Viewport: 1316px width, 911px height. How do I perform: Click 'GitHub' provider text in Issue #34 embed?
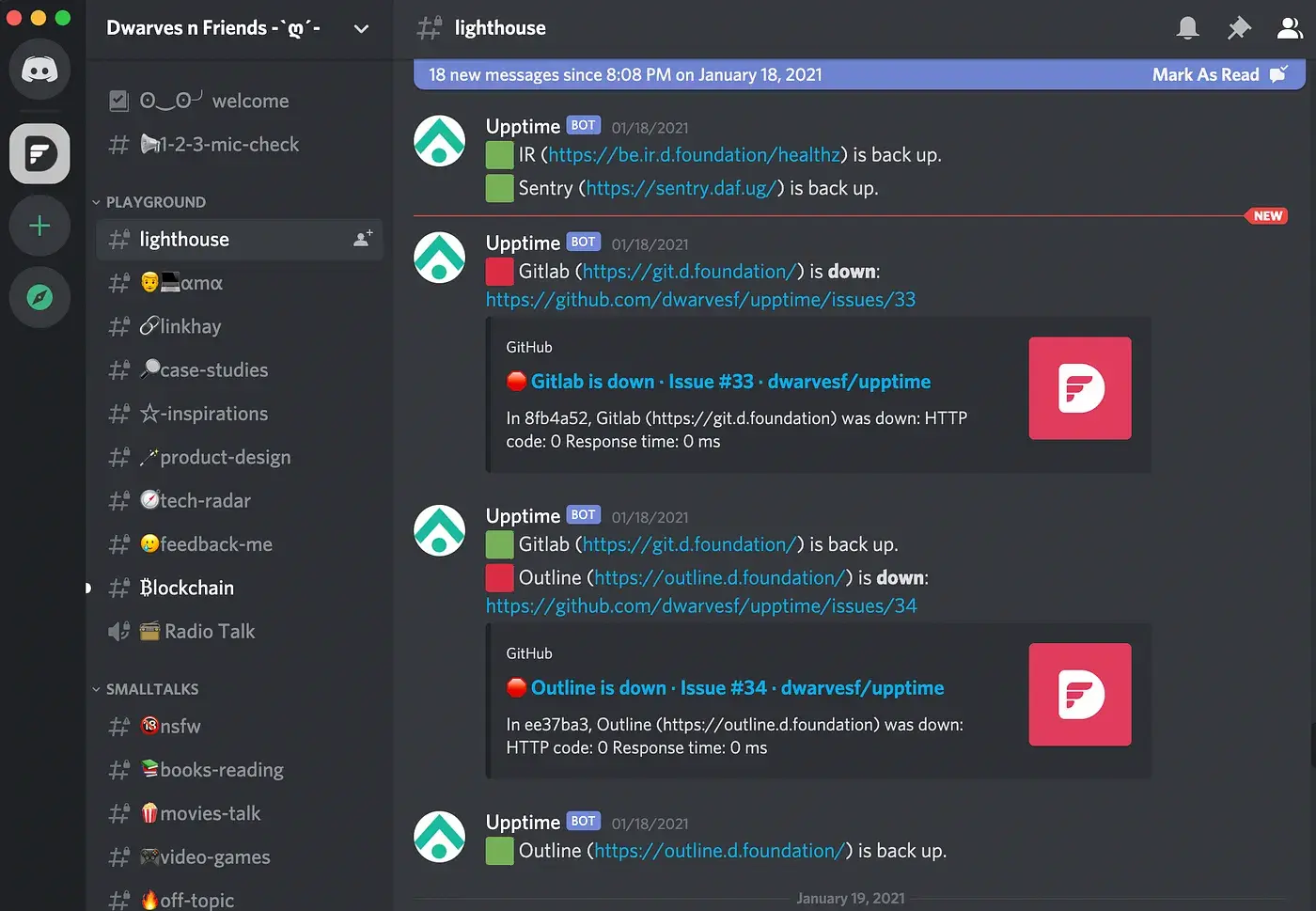(529, 654)
